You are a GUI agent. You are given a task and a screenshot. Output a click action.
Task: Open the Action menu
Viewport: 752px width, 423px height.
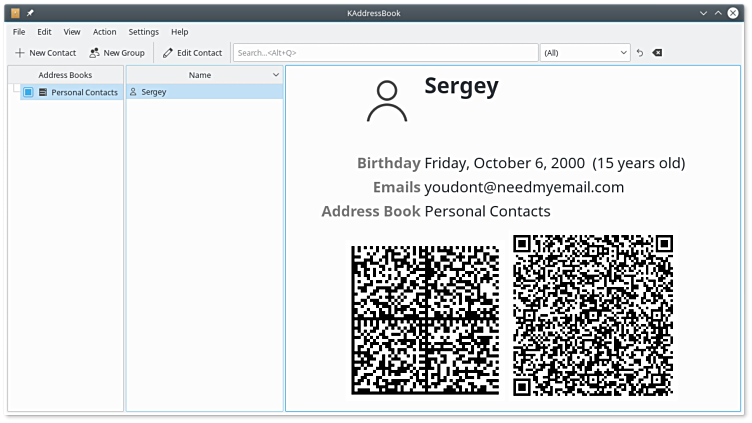tap(104, 32)
